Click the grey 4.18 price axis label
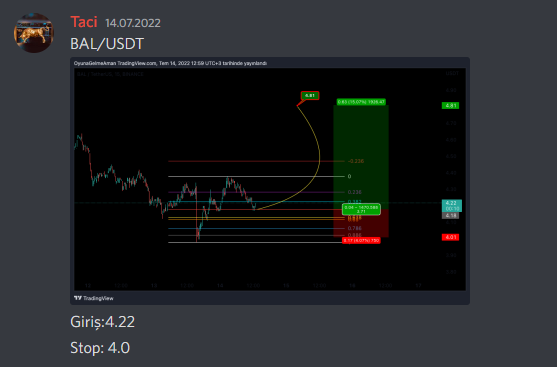 450,215
